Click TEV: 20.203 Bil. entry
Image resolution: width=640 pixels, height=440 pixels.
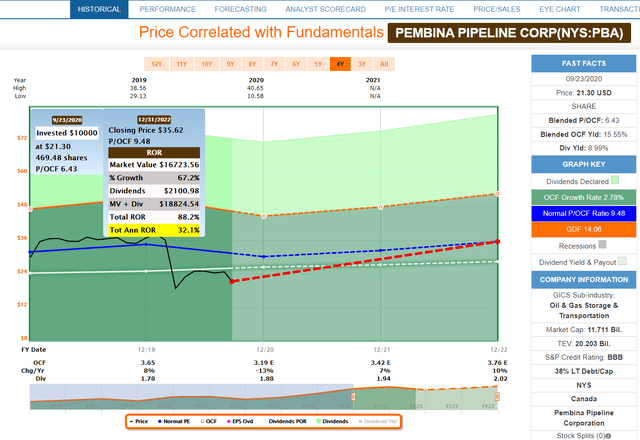coord(584,343)
